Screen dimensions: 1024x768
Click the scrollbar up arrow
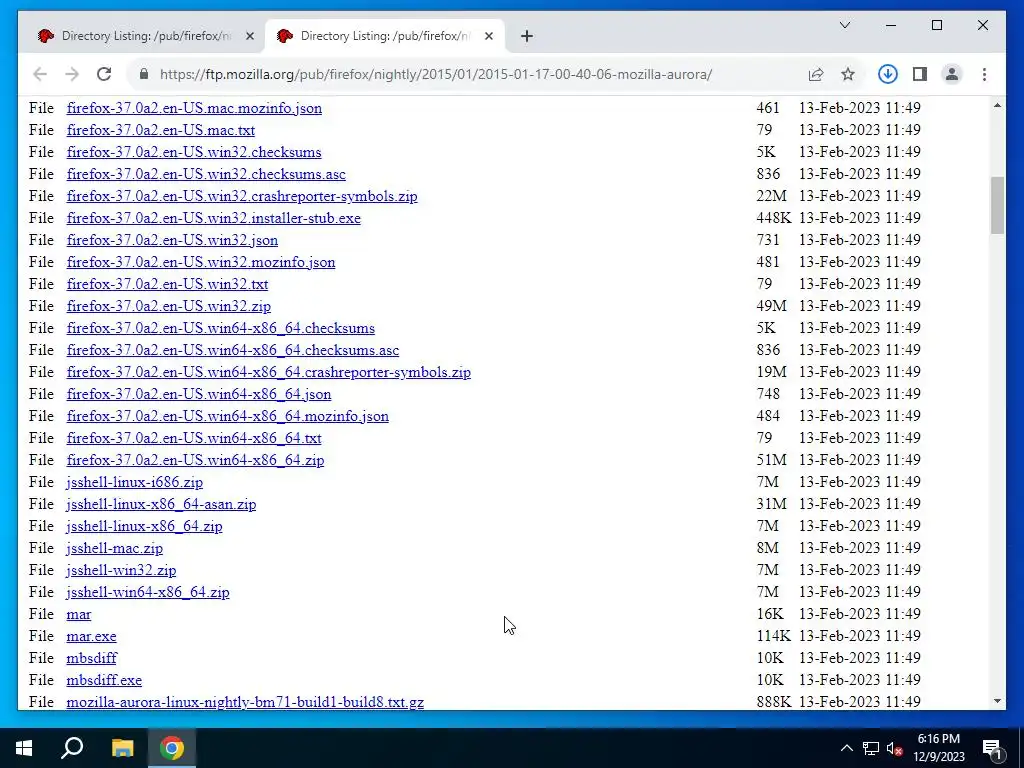(997, 106)
